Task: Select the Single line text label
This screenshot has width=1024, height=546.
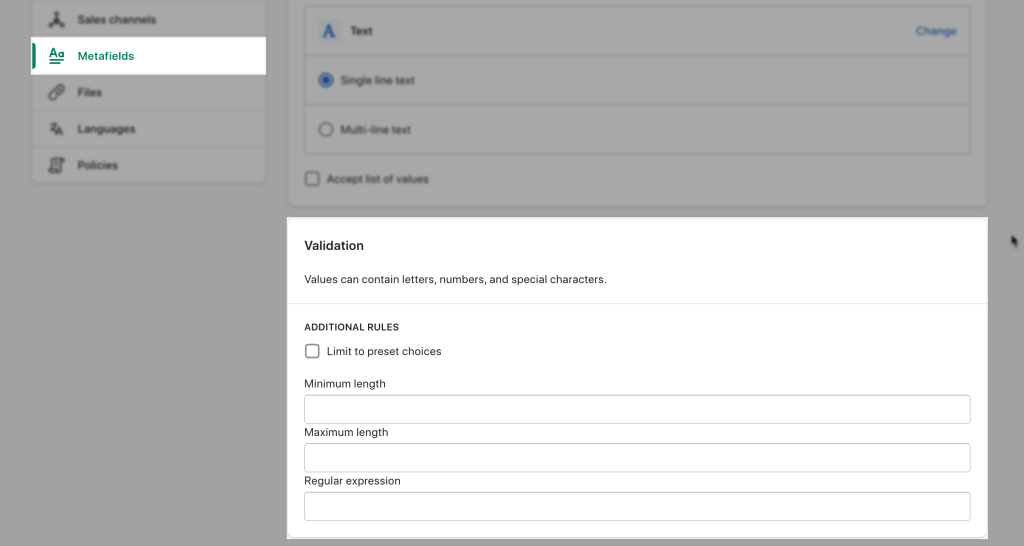Action: tap(377, 80)
